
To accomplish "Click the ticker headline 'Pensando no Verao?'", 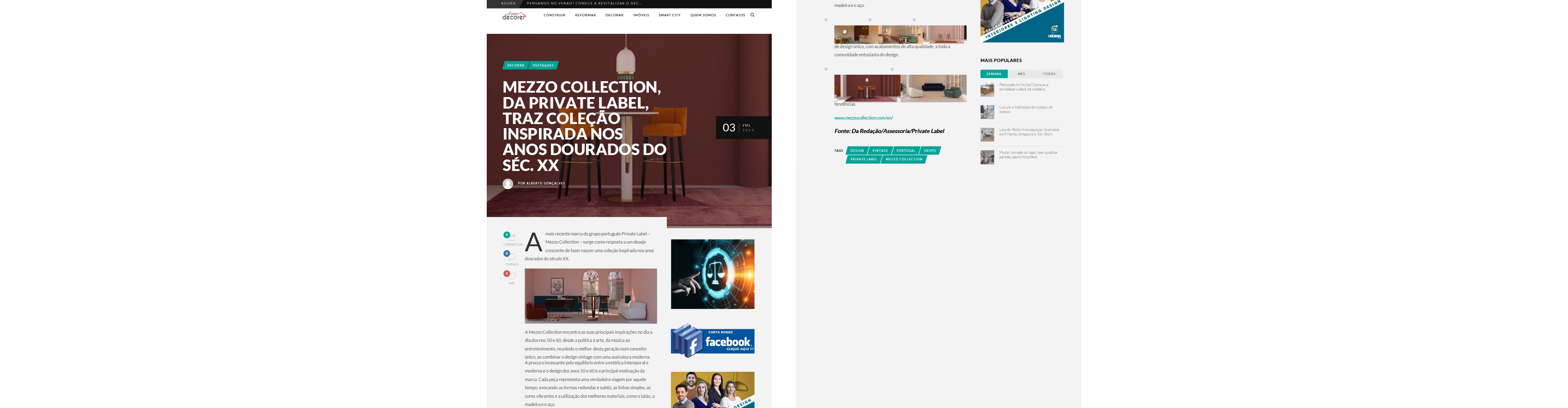I will tap(584, 4).
